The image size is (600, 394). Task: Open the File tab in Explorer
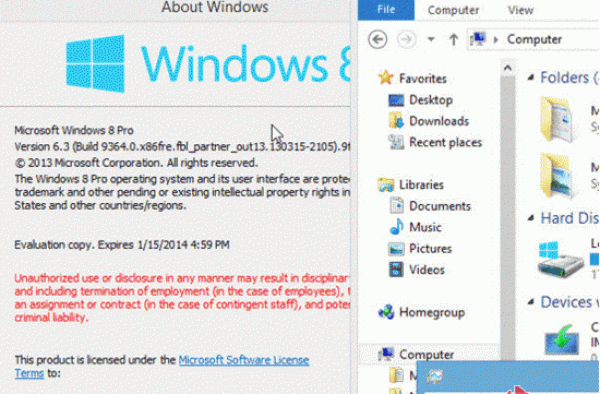(x=386, y=10)
